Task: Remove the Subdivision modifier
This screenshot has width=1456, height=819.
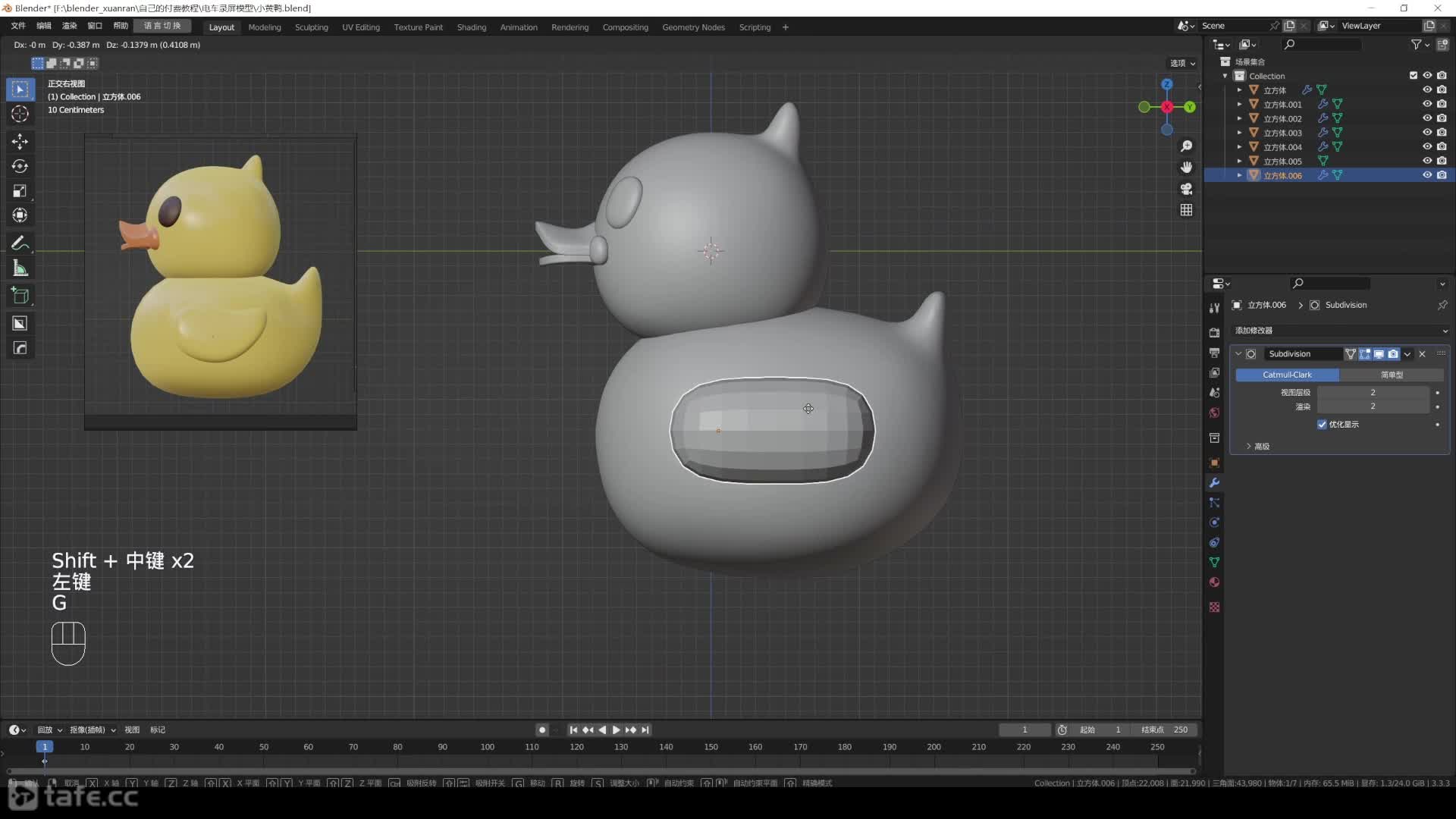Action: [x=1423, y=354]
